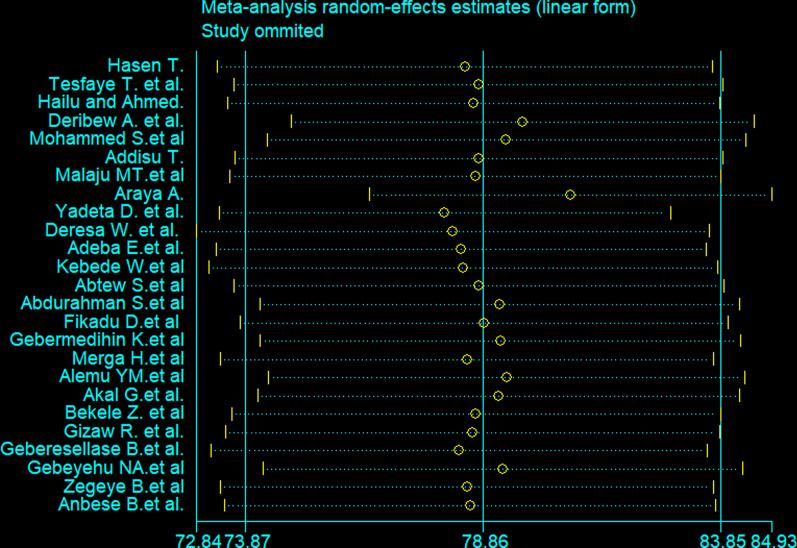Image resolution: width=797 pixels, height=548 pixels.
Task: Select the 'Abtew S.et al' label
Action: (x=129, y=285)
